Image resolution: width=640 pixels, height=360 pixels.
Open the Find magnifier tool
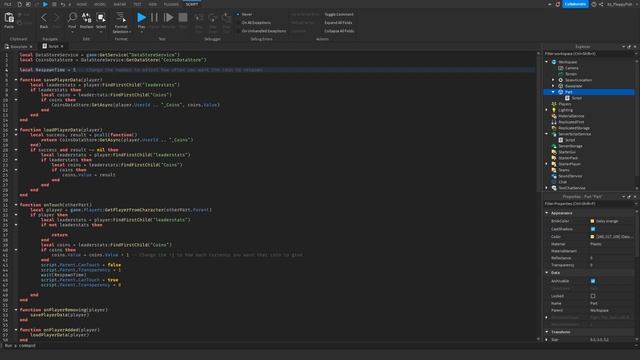pyautogui.click(x=72, y=17)
